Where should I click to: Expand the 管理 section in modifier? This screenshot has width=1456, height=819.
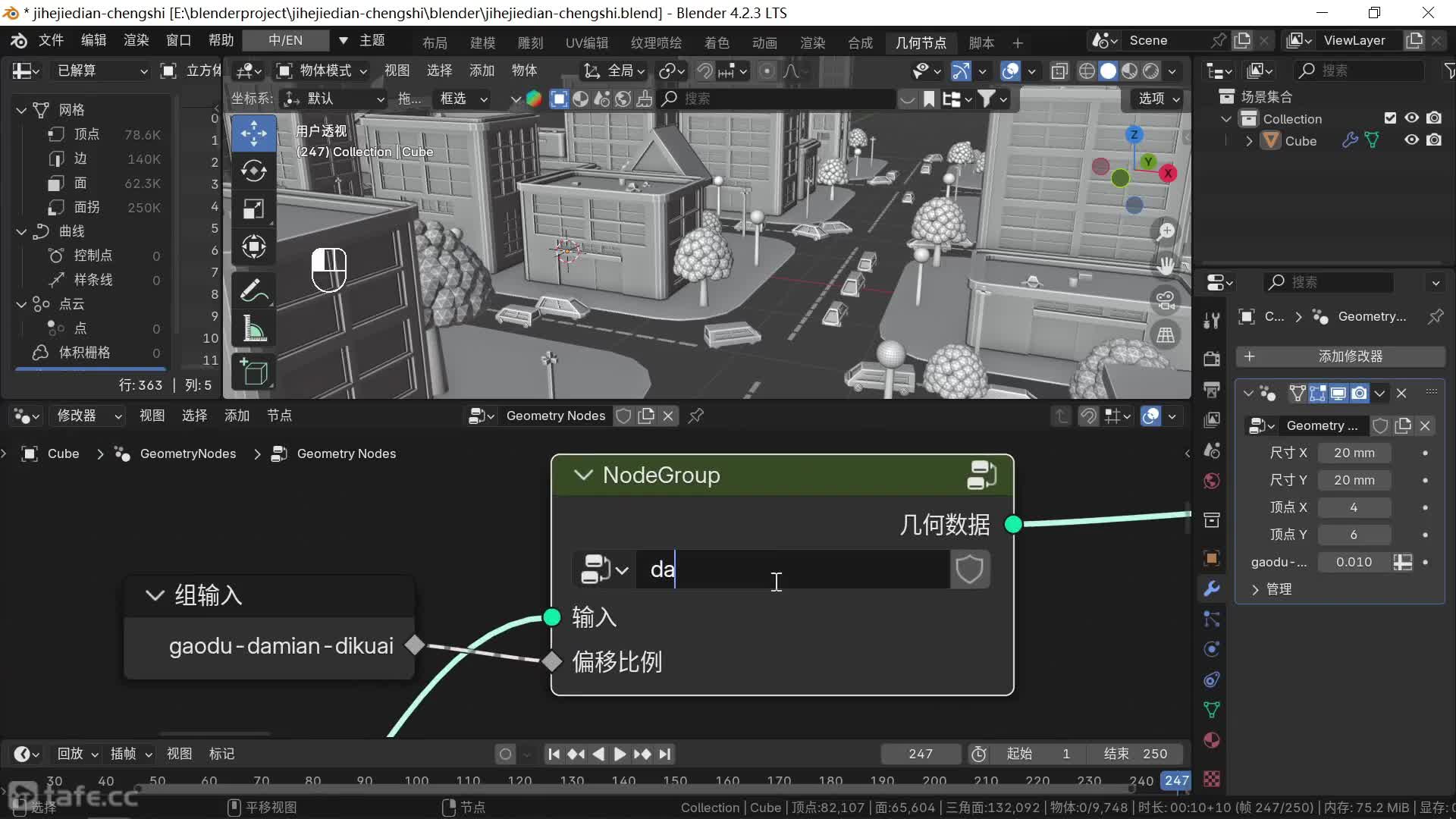(x=1256, y=589)
